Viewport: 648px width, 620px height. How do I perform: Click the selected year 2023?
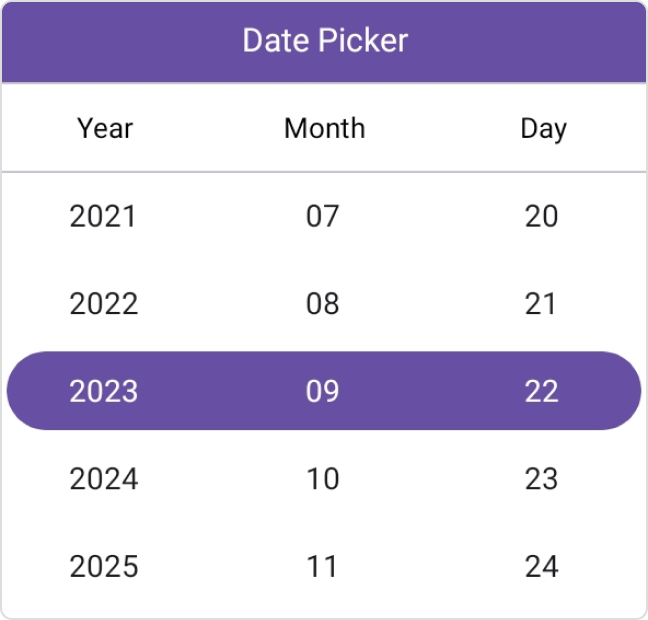103,391
